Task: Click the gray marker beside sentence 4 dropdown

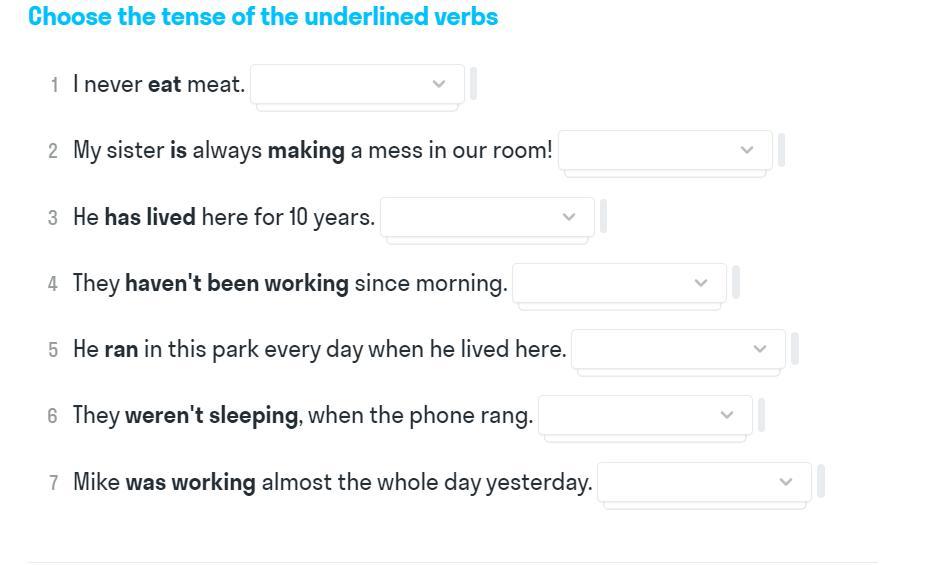Action: (736, 283)
